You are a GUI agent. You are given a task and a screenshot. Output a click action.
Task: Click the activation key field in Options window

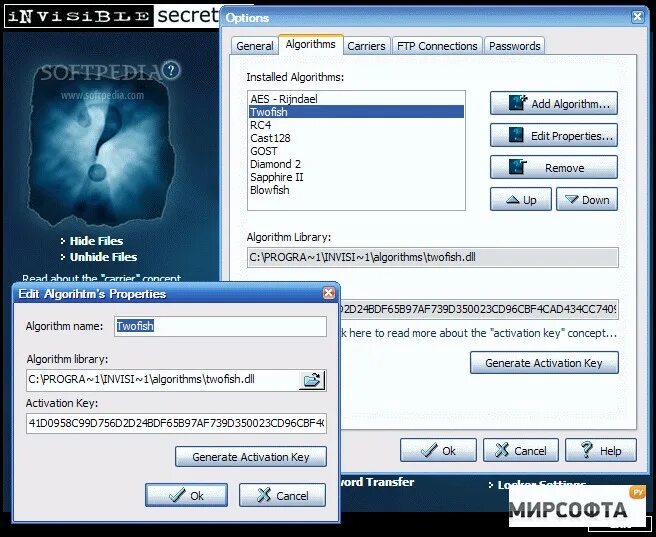(x=479, y=309)
